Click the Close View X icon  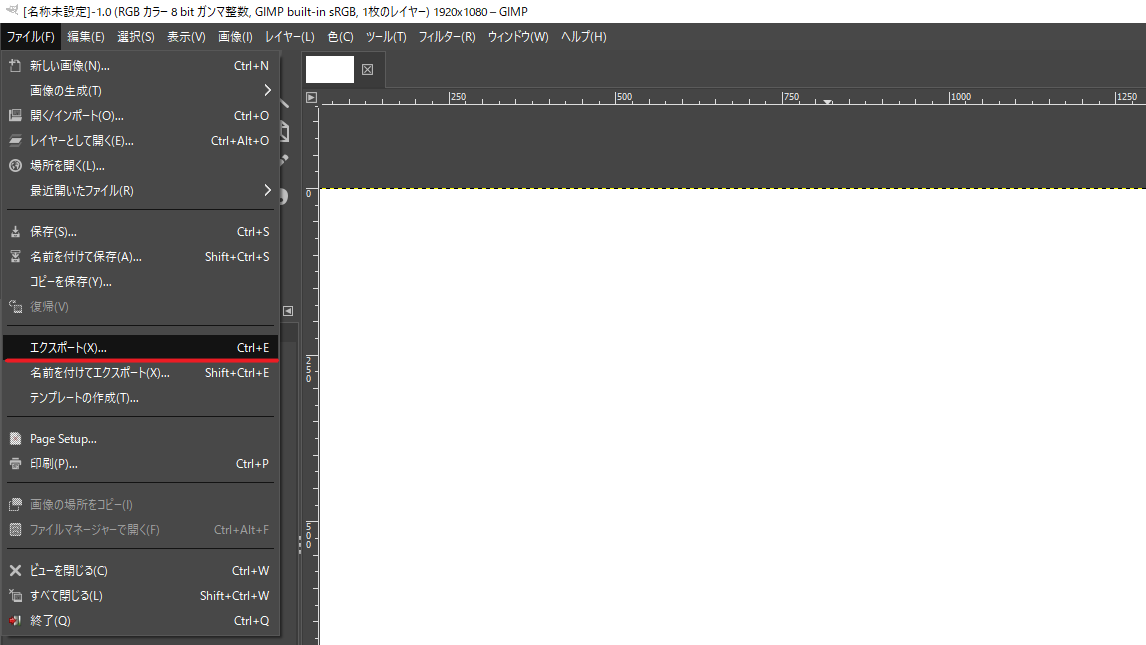point(15,570)
